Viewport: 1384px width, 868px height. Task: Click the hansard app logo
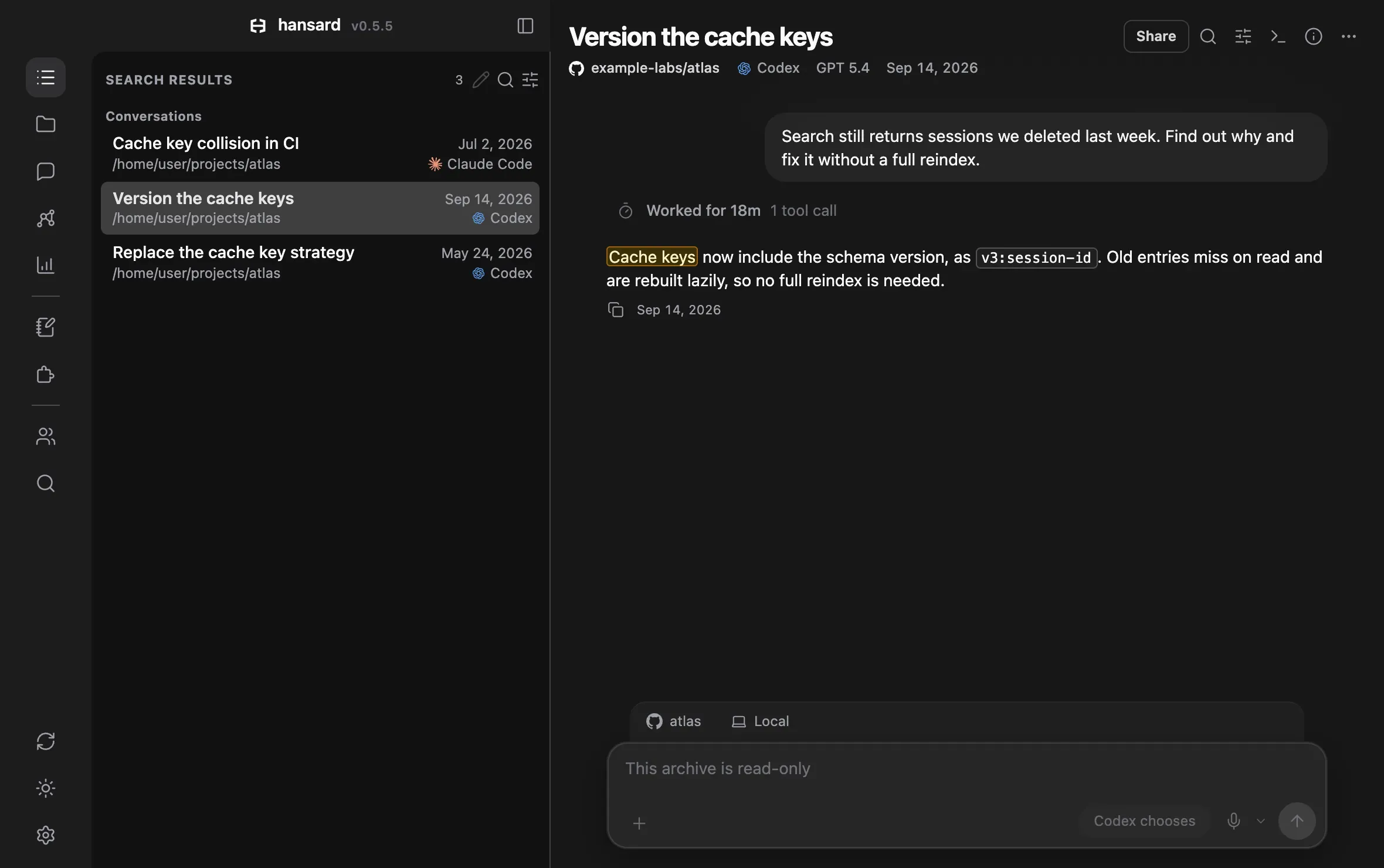click(x=258, y=26)
